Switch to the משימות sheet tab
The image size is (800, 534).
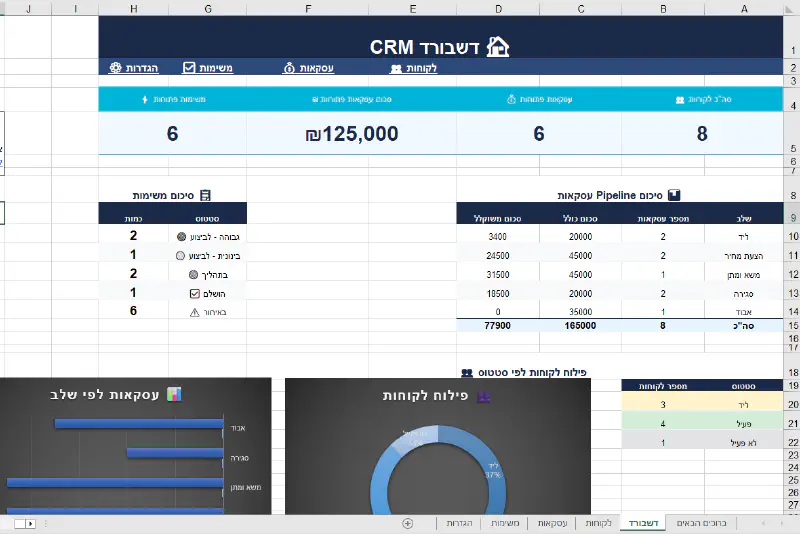coord(505,523)
